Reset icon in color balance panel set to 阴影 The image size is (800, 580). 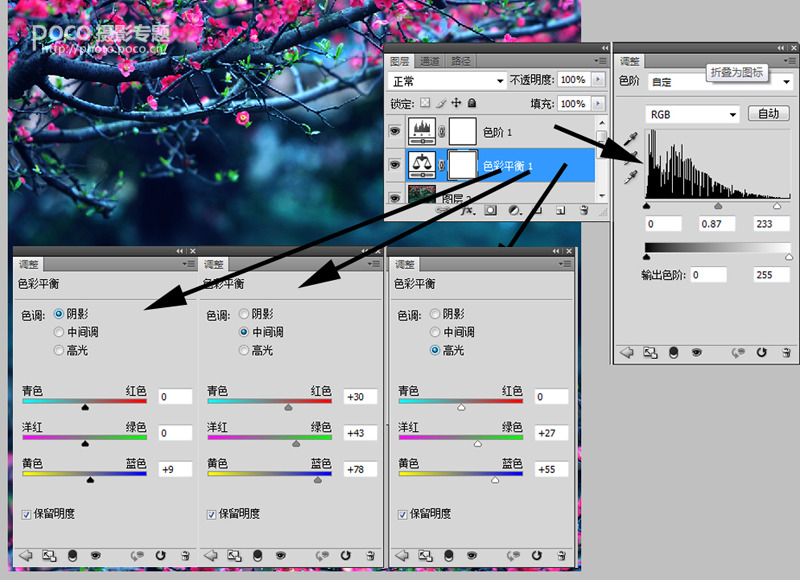tap(161, 556)
